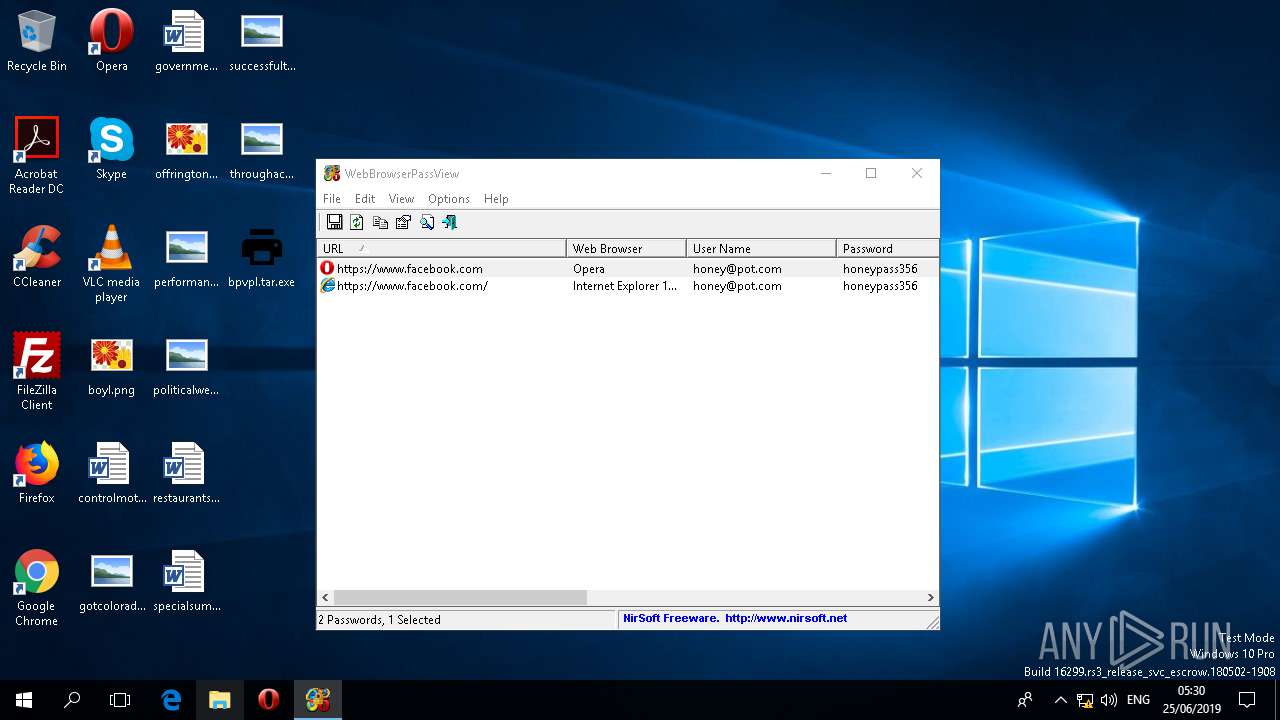Screen dimensions: 1280x720
Task: Click the Copy Selected Items toolbar icon
Action: (380, 222)
